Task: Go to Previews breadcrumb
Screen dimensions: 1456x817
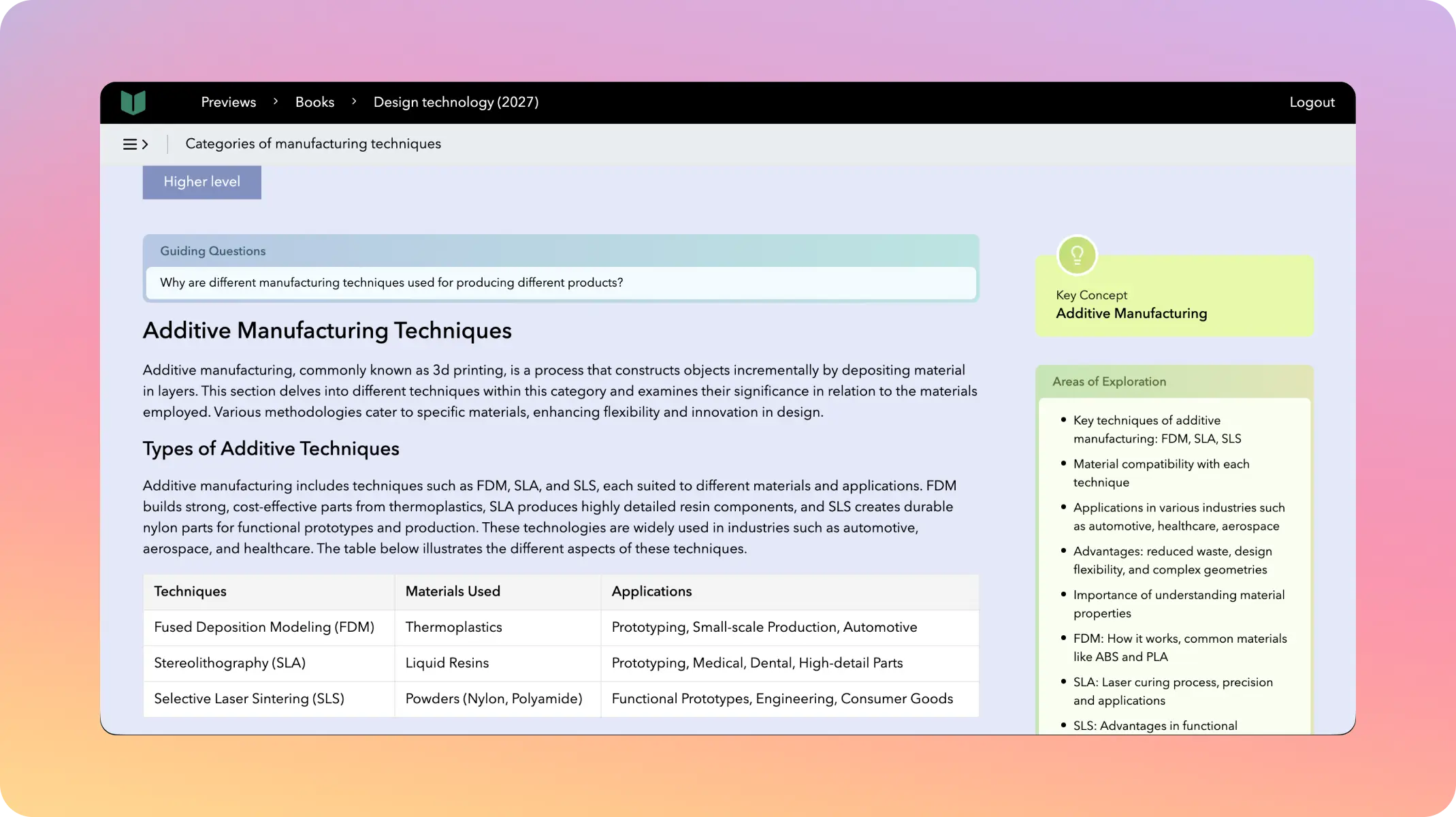Action: click(229, 102)
